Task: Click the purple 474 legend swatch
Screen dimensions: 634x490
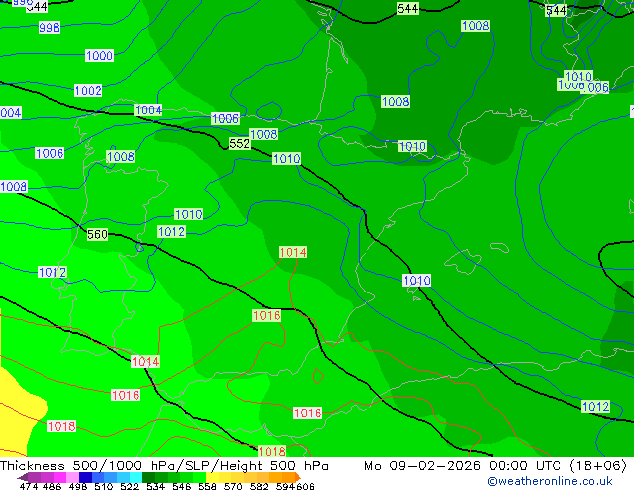Action: tap(34, 477)
